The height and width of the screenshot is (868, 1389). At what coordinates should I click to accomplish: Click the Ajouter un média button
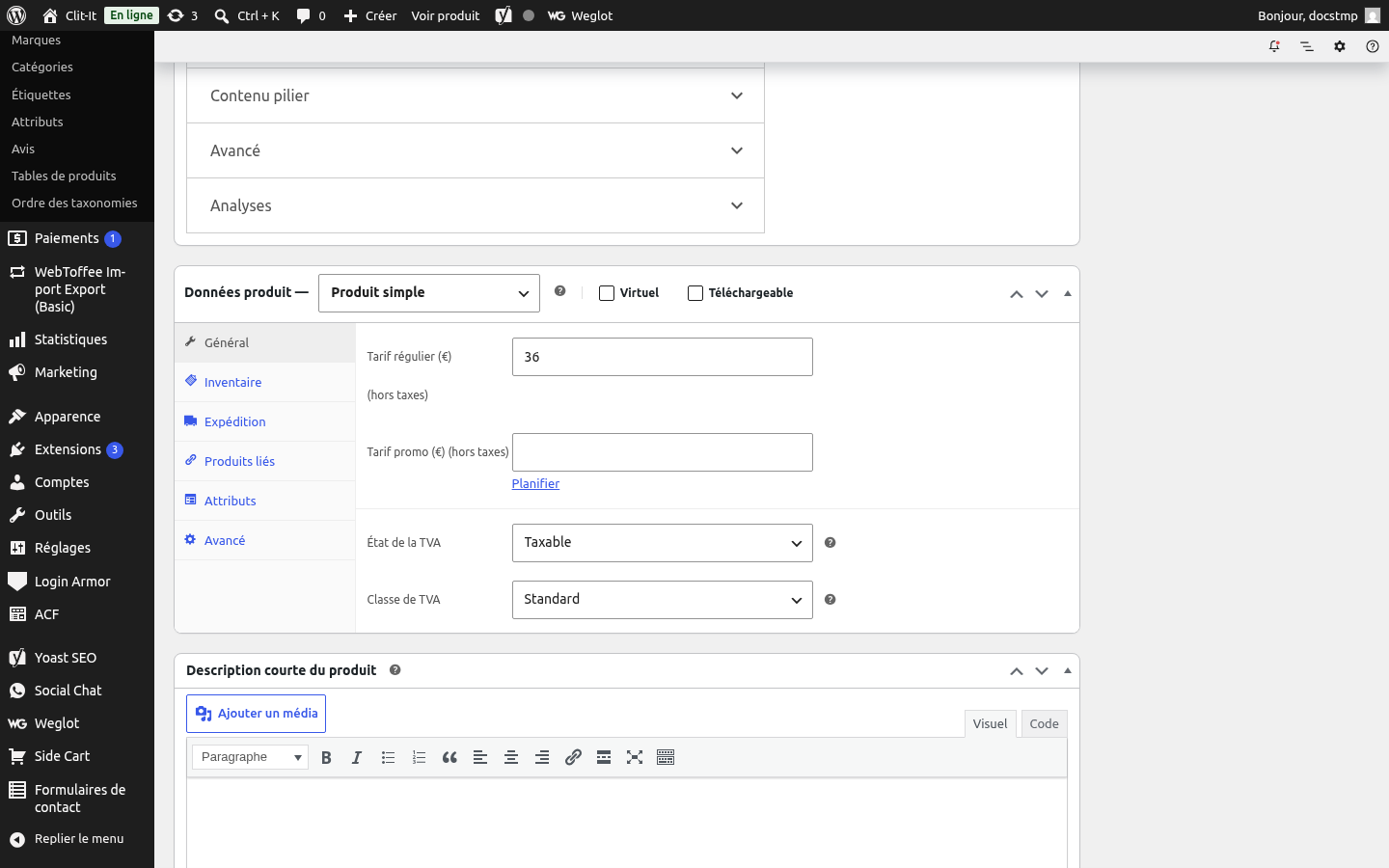pos(256,714)
